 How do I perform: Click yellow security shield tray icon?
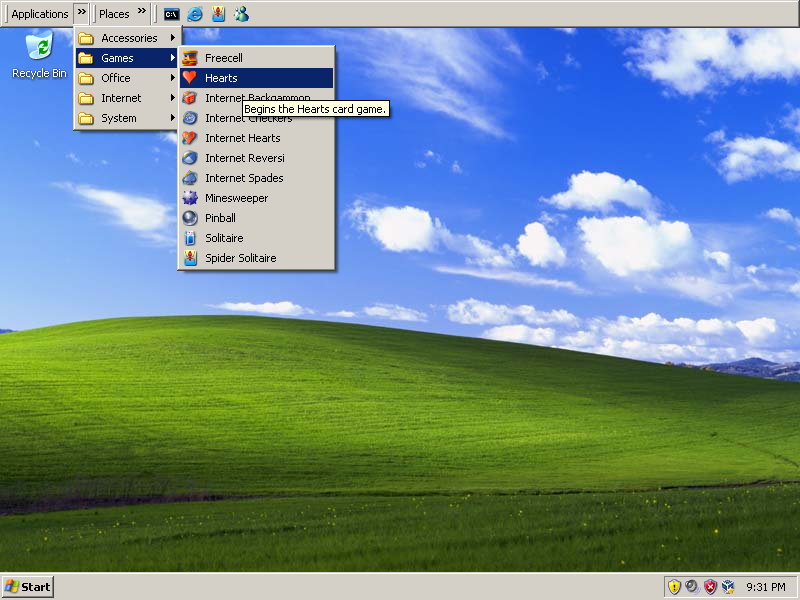tap(674, 587)
